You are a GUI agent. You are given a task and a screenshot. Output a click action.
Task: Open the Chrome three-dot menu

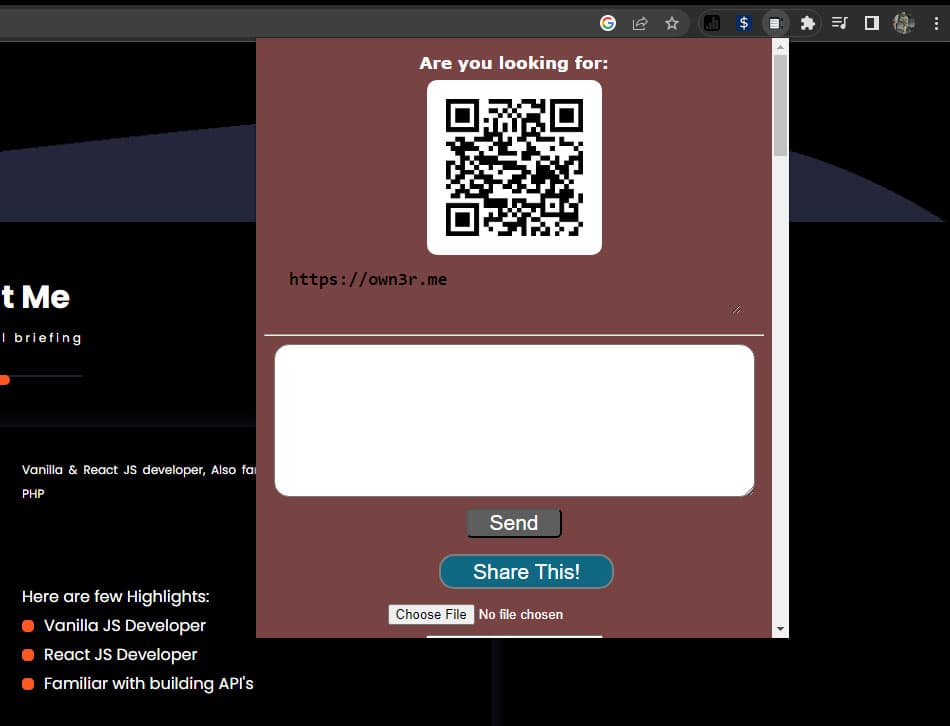[935, 22]
